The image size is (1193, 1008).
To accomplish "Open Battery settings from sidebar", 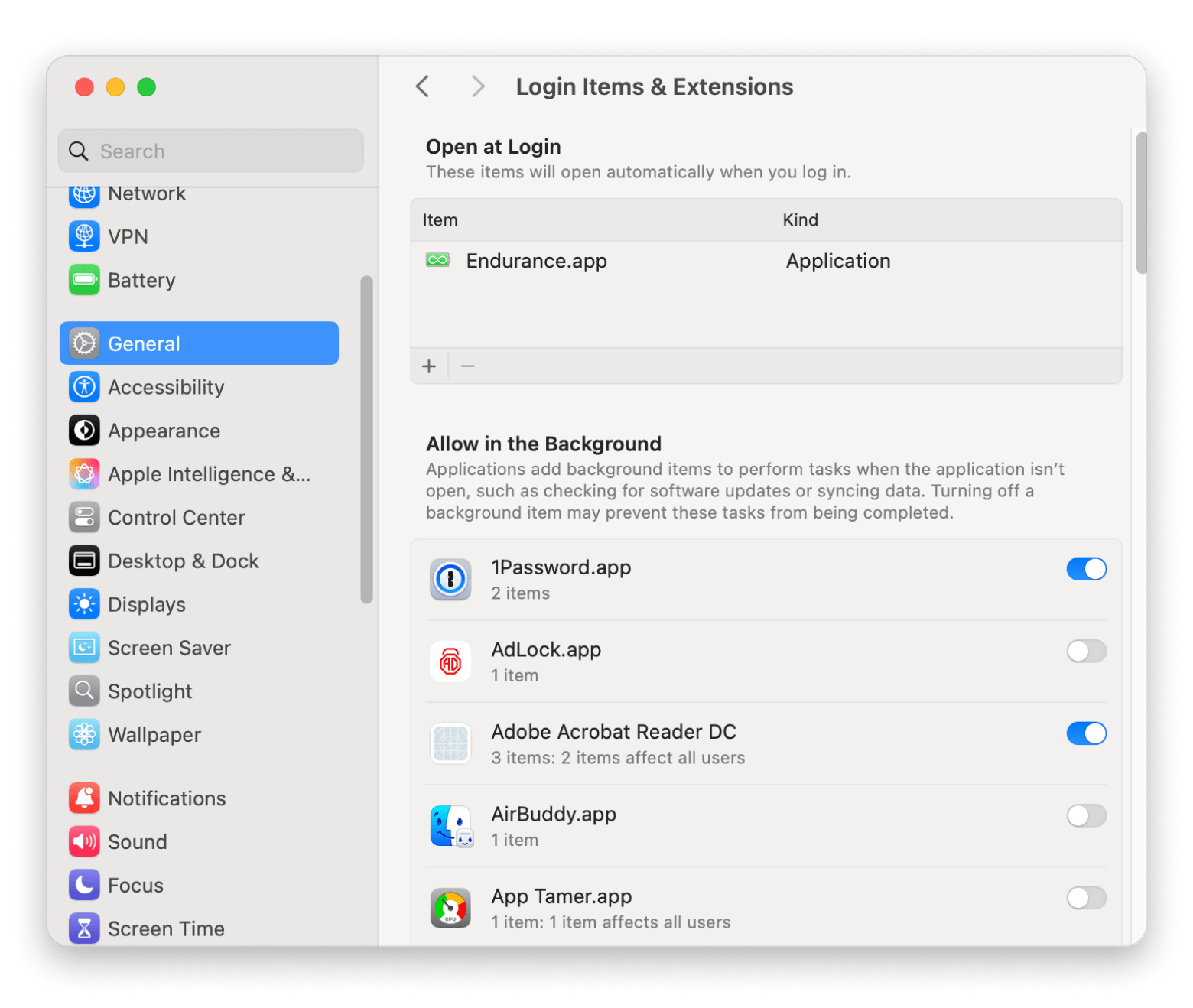I will click(141, 280).
